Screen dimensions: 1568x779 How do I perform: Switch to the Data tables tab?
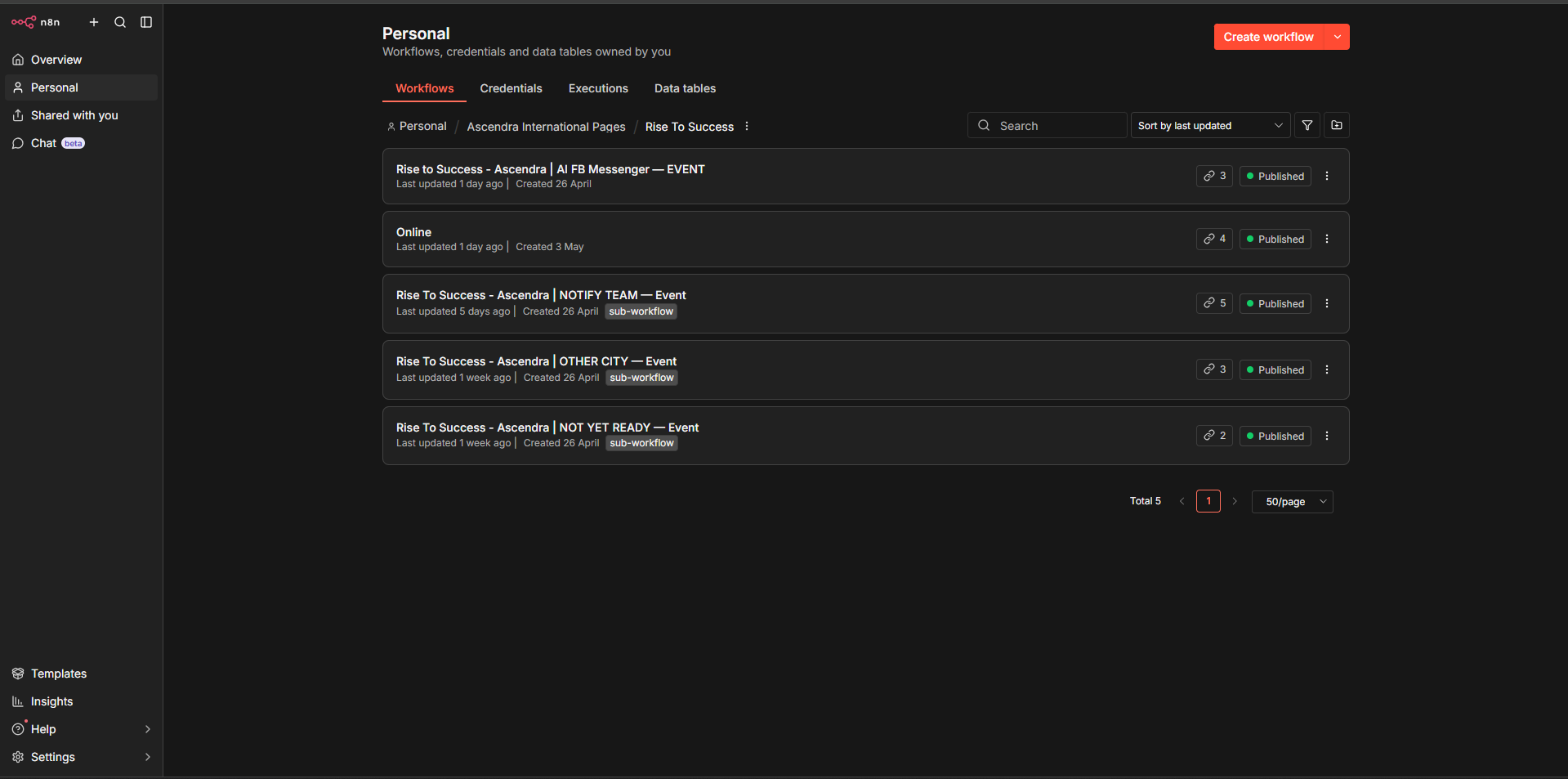(685, 88)
